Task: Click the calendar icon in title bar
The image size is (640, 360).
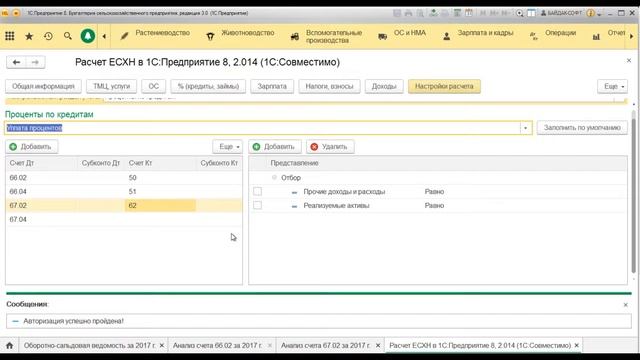Action: pyautogui.click(x=469, y=13)
